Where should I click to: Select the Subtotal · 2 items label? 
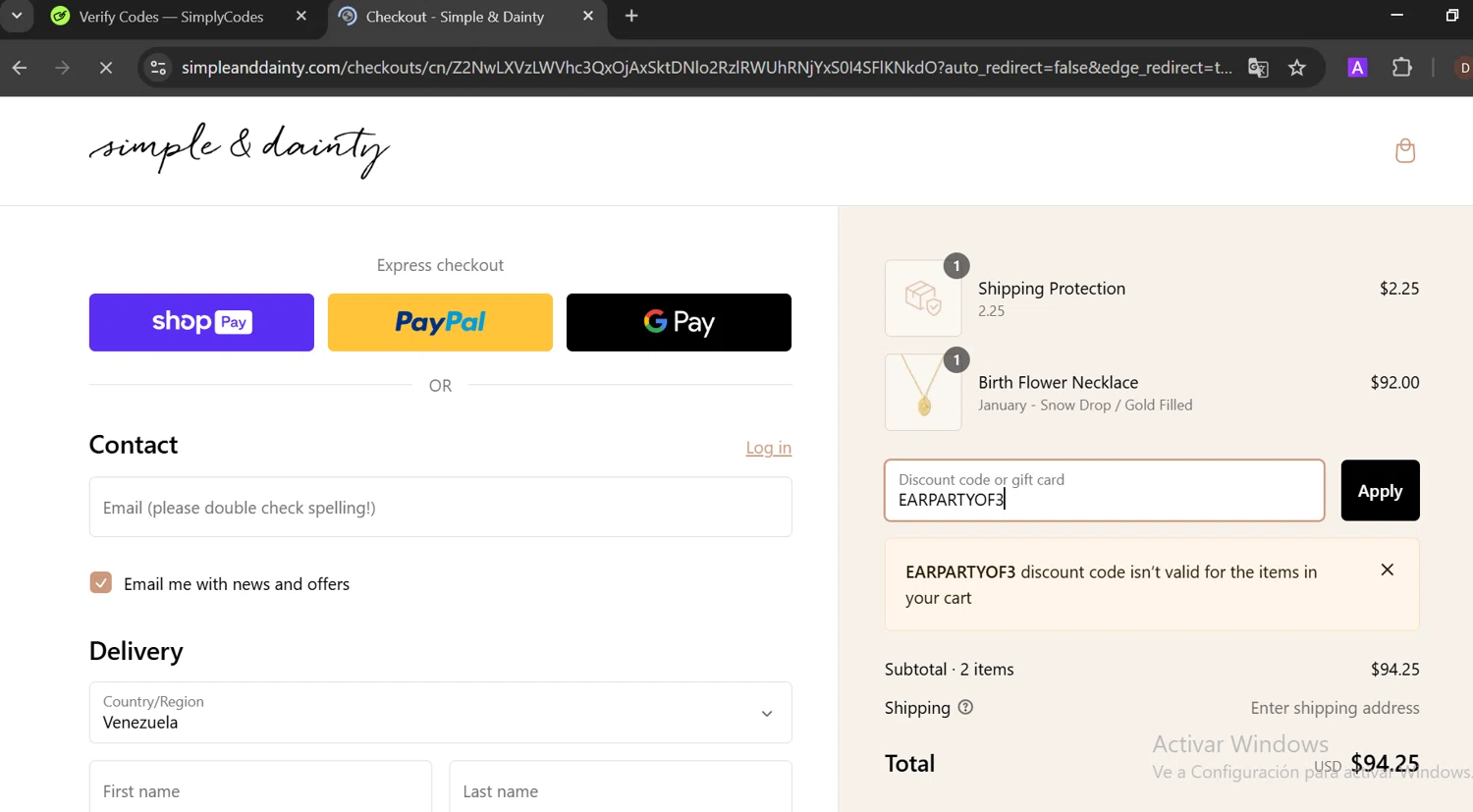[x=949, y=669]
